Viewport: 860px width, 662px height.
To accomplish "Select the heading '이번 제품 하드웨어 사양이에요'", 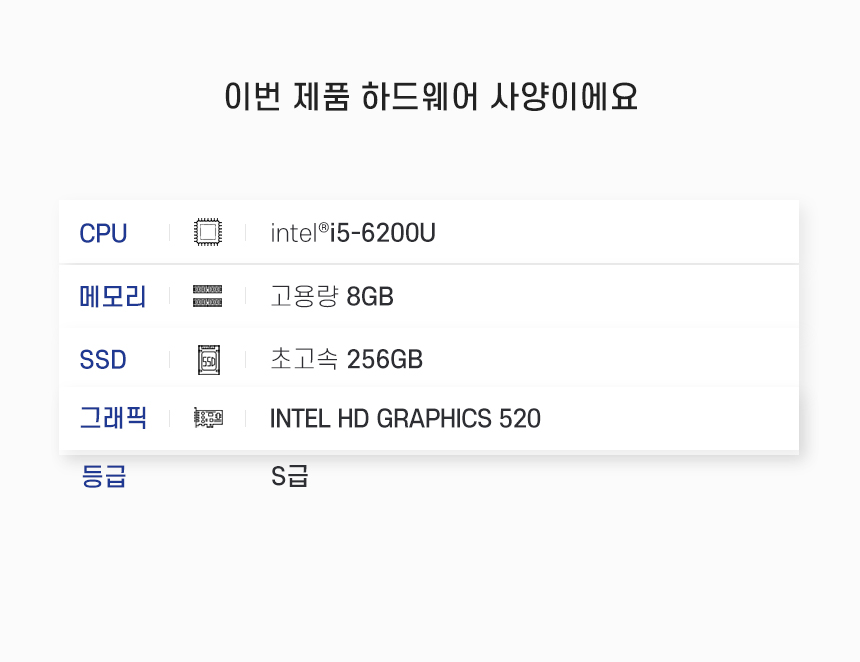I will coord(431,97).
